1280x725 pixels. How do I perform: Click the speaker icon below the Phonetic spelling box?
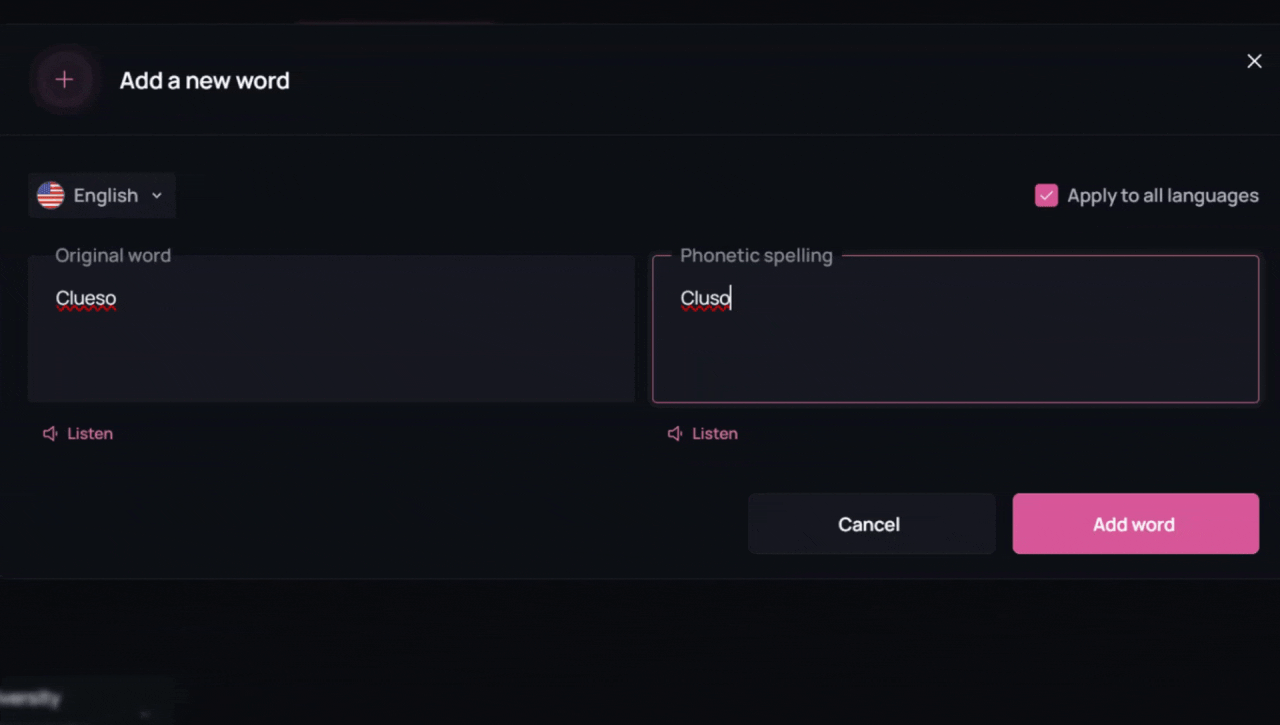(675, 433)
